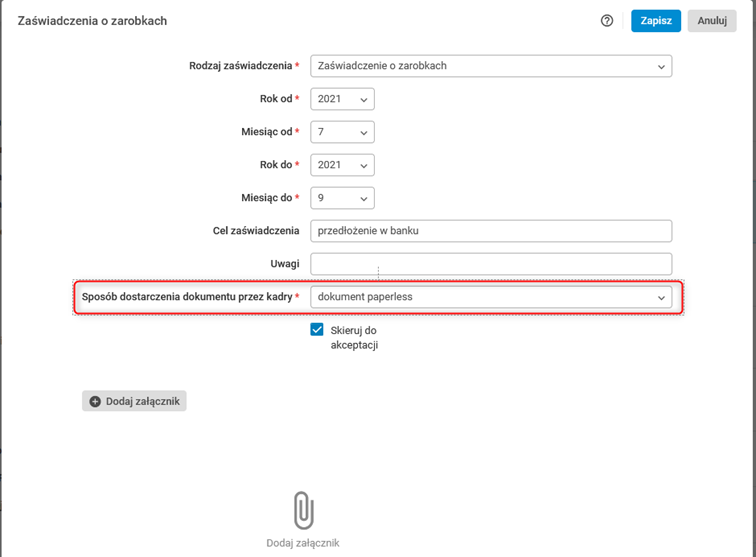
Task: Click the Skieruj do akceptacji label
Action: [353, 337]
